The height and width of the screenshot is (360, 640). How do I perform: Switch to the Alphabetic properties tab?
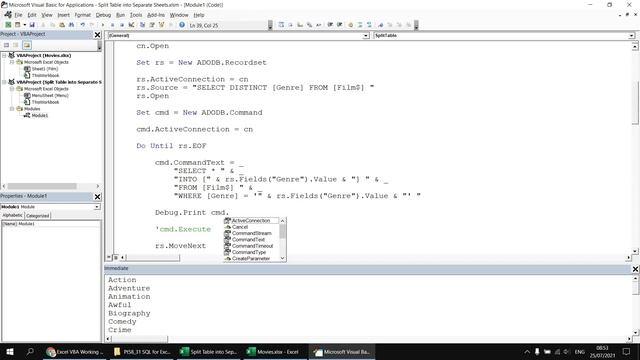(13, 215)
